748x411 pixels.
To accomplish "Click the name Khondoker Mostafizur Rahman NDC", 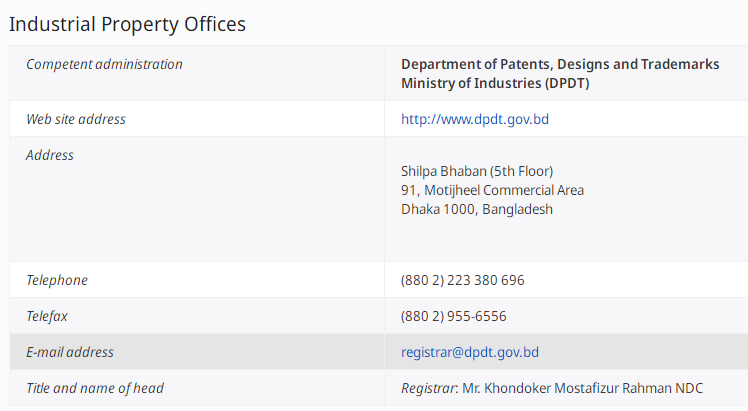I will pos(593,388).
